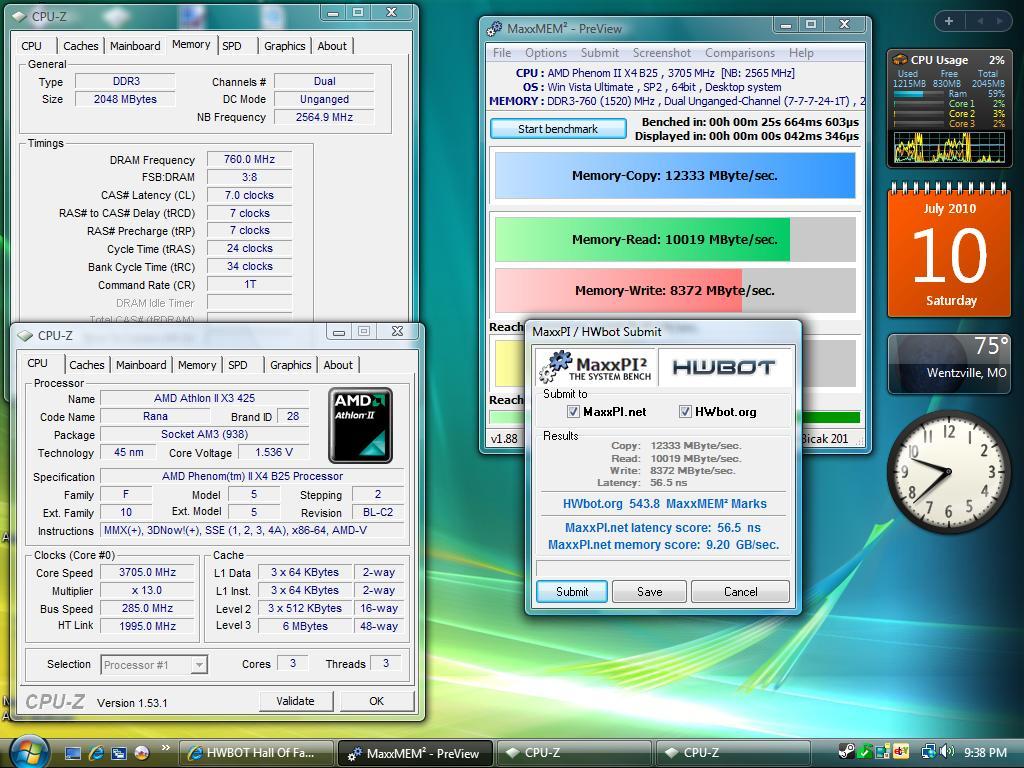Click the Show Desktop quick launch icon
Screen dimensions: 1024x768
72,753
